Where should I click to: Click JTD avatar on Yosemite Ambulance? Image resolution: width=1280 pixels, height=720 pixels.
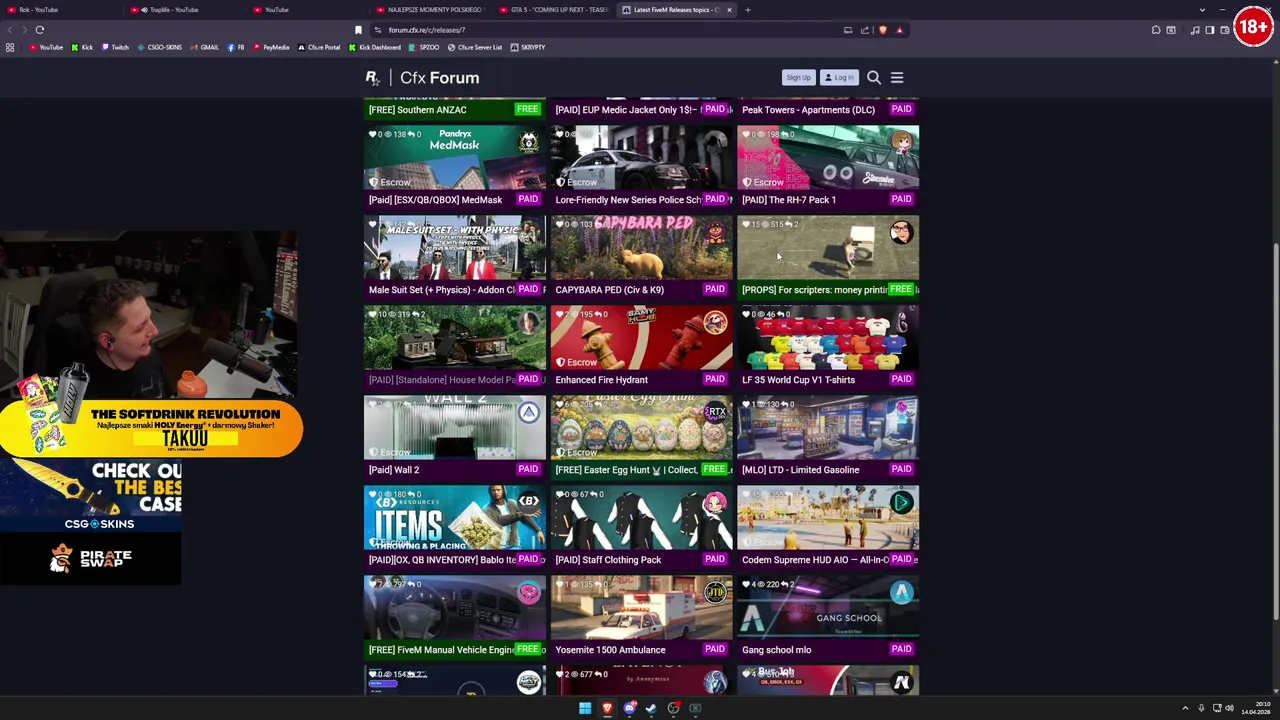[714, 592]
